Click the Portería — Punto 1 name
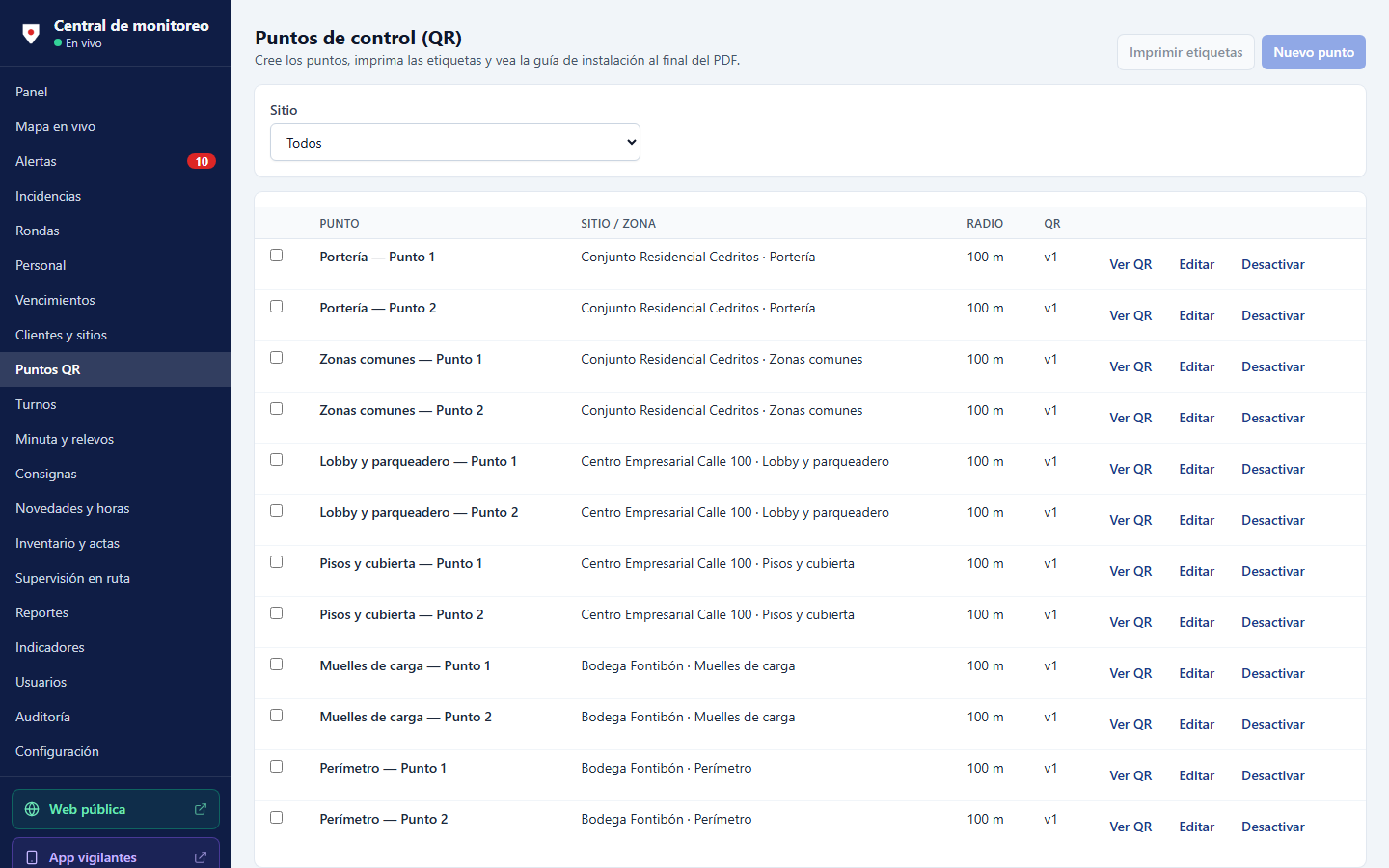 coord(377,257)
